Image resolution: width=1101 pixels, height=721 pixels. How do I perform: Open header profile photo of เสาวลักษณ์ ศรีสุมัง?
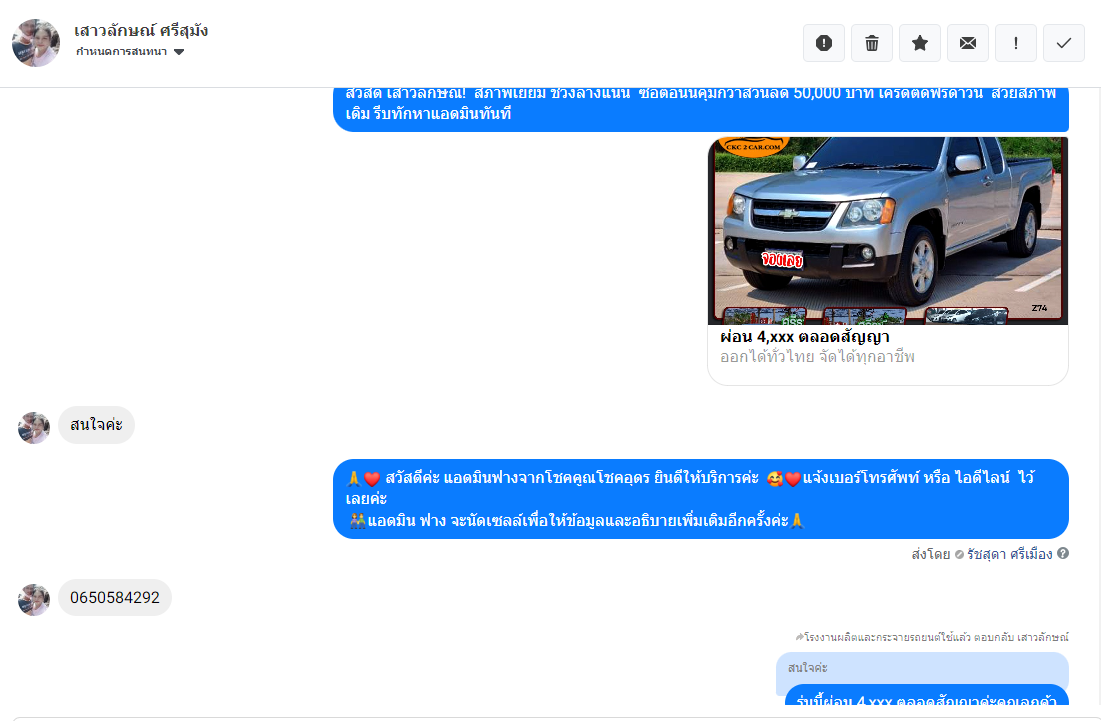(x=36, y=43)
